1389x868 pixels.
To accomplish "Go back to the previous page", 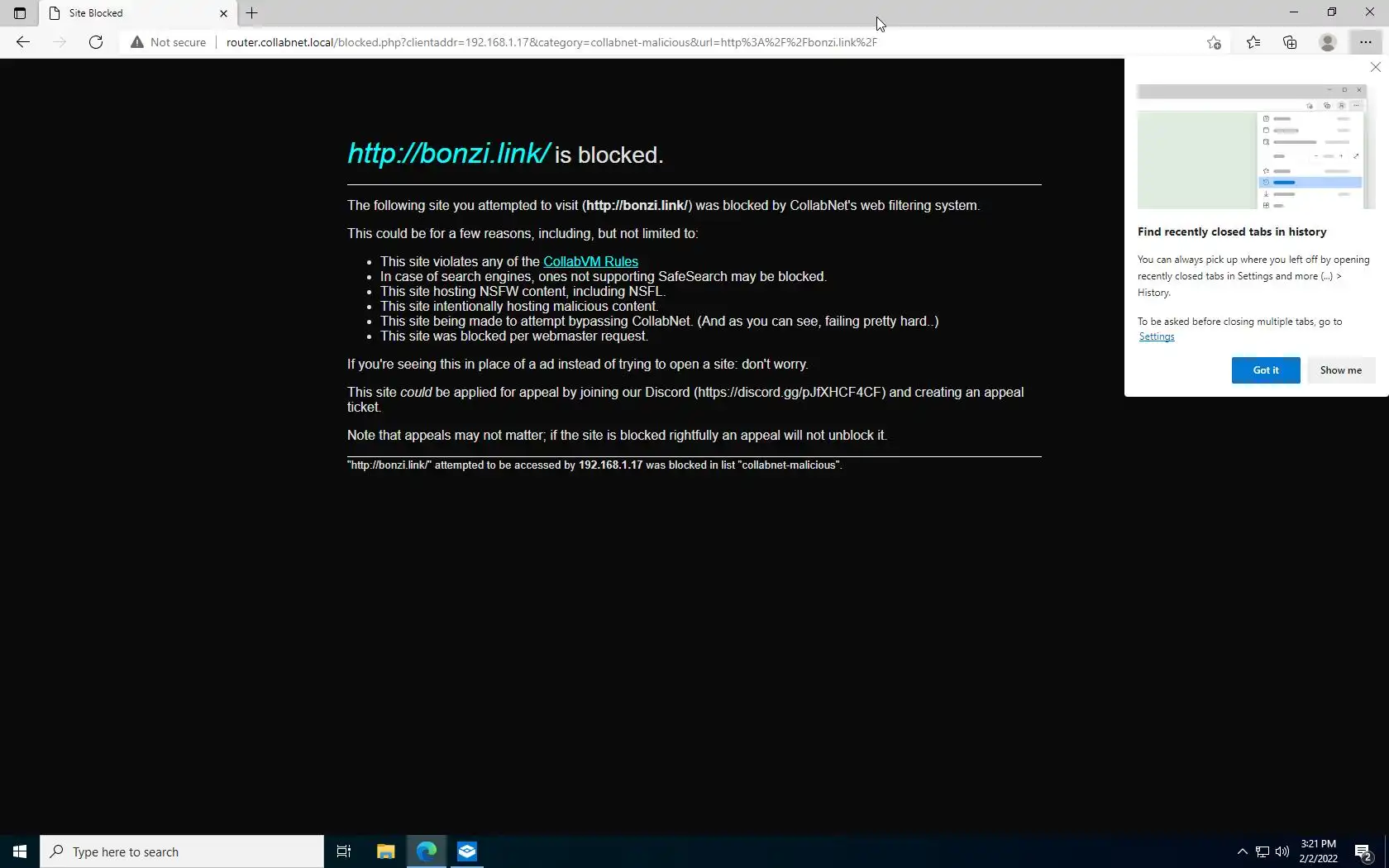I will click(23, 42).
